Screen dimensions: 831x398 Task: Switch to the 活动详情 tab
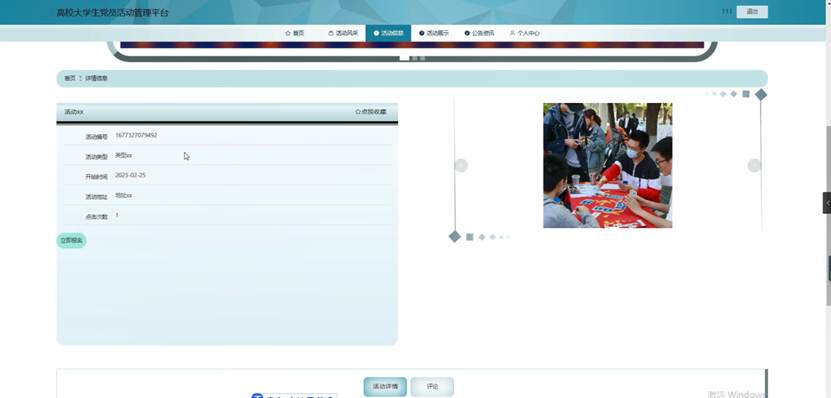pyautogui.click(x=385, y=386)
